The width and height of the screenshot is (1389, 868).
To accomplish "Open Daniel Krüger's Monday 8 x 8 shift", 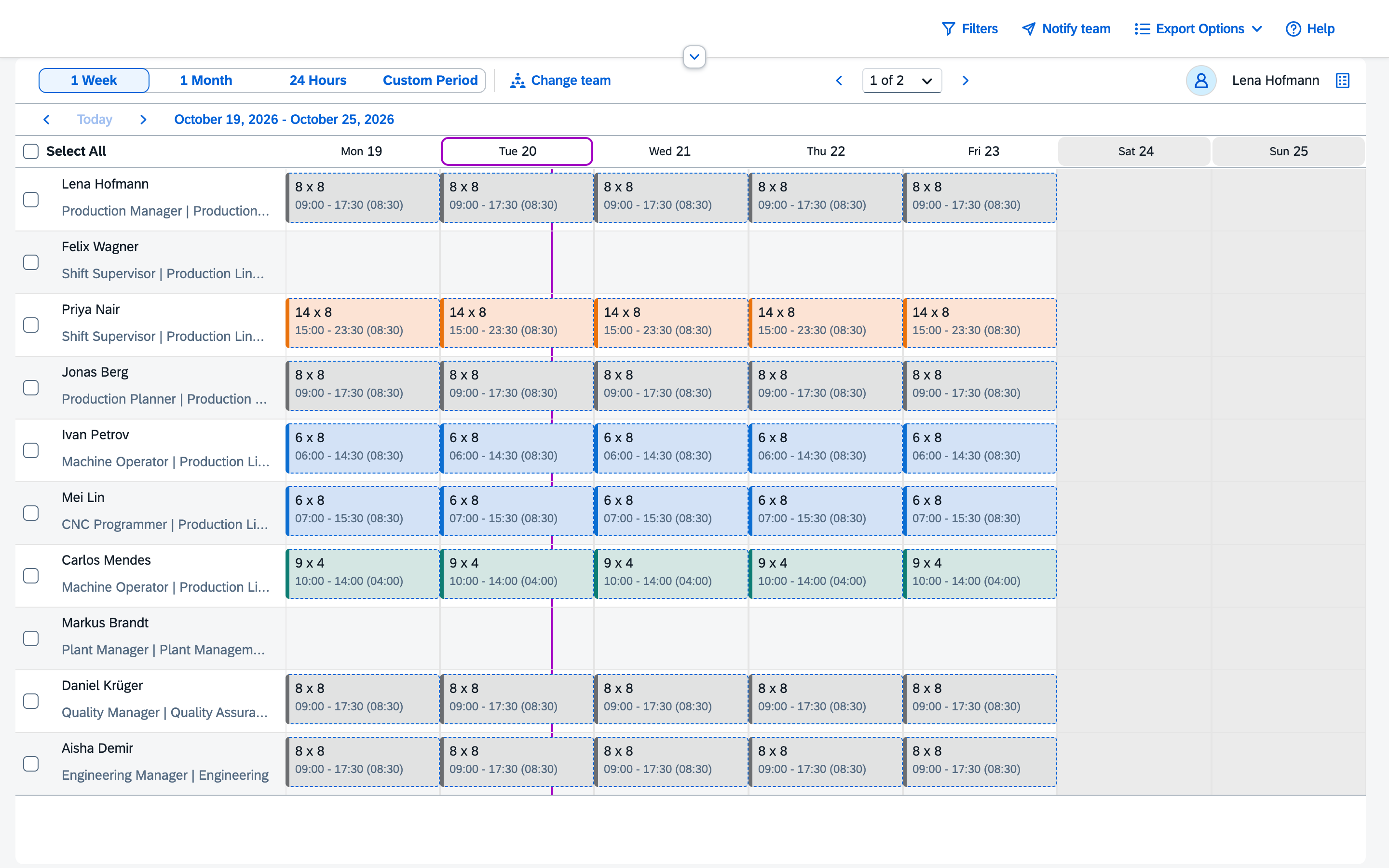I will pos(363,699).
